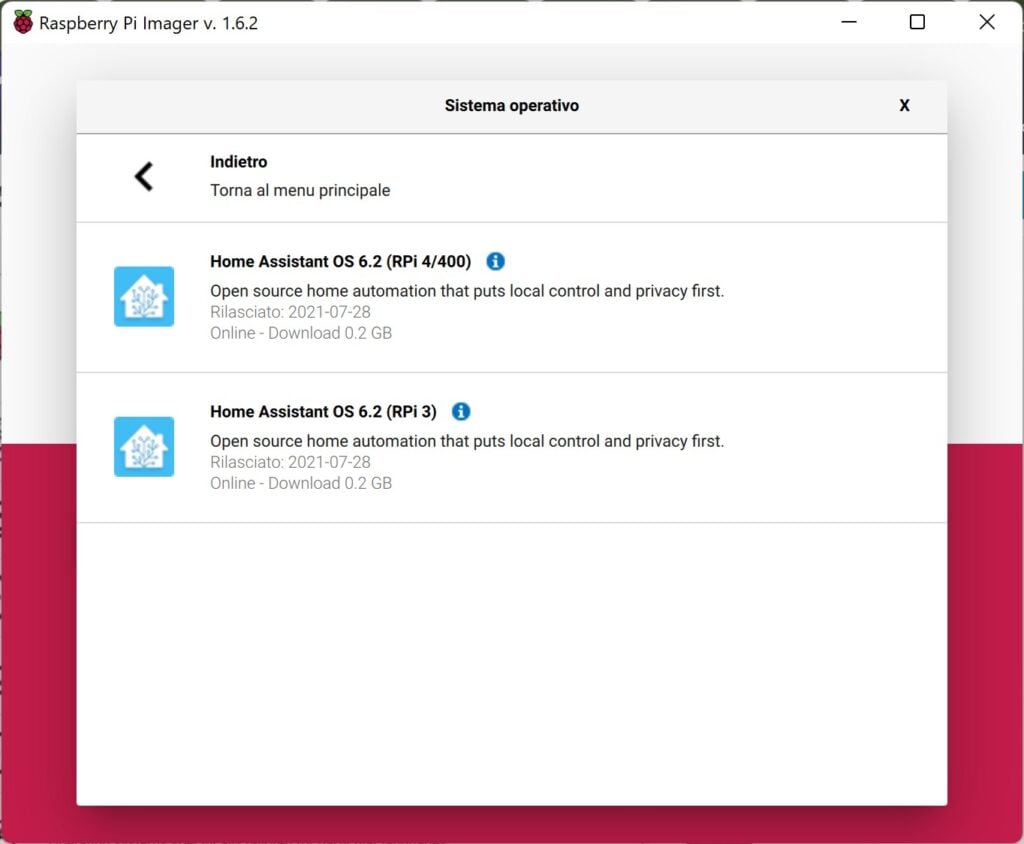Minimize the Raspberry Pi Imager window
The height and width of the screenshot is (844, 1024).
point(849,22)
